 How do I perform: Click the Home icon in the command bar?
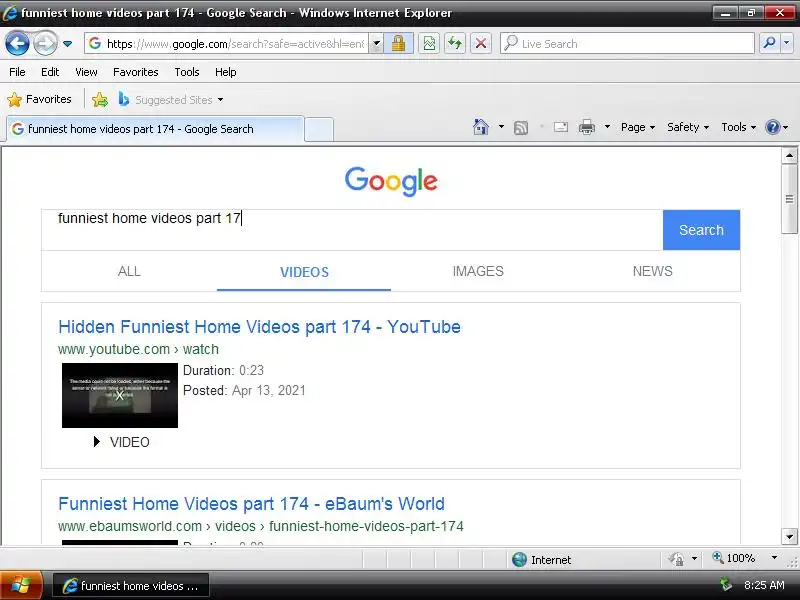click(481, 127)
